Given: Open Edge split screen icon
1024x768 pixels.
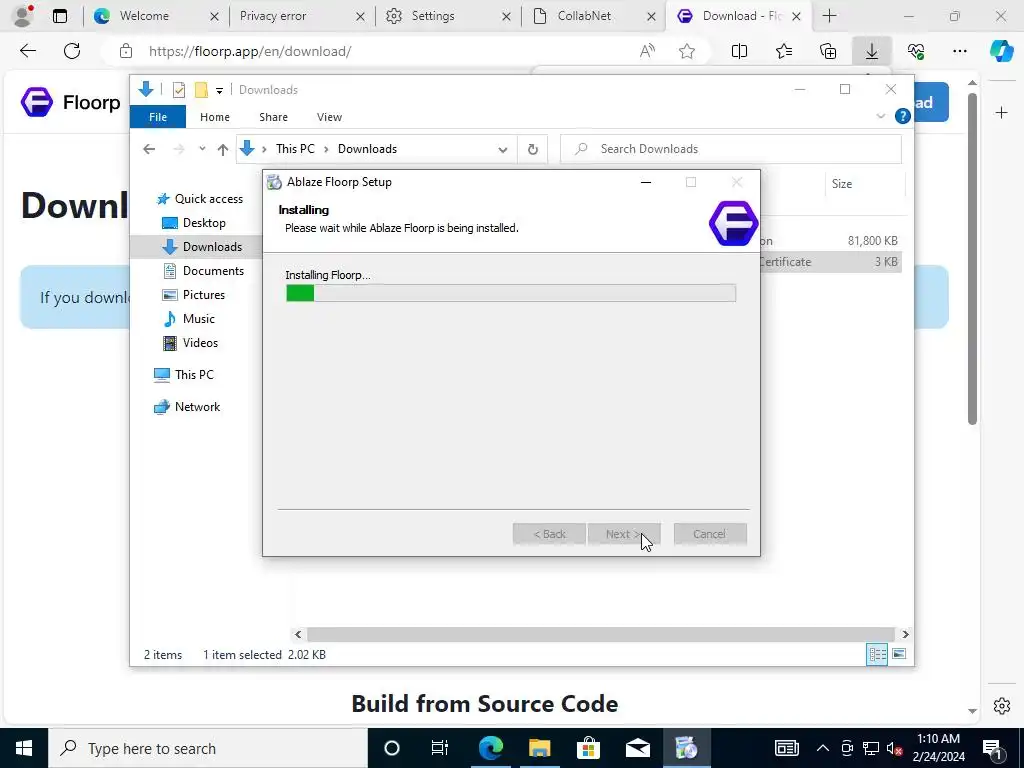Looking at the screenshot, I should (739, 51).
